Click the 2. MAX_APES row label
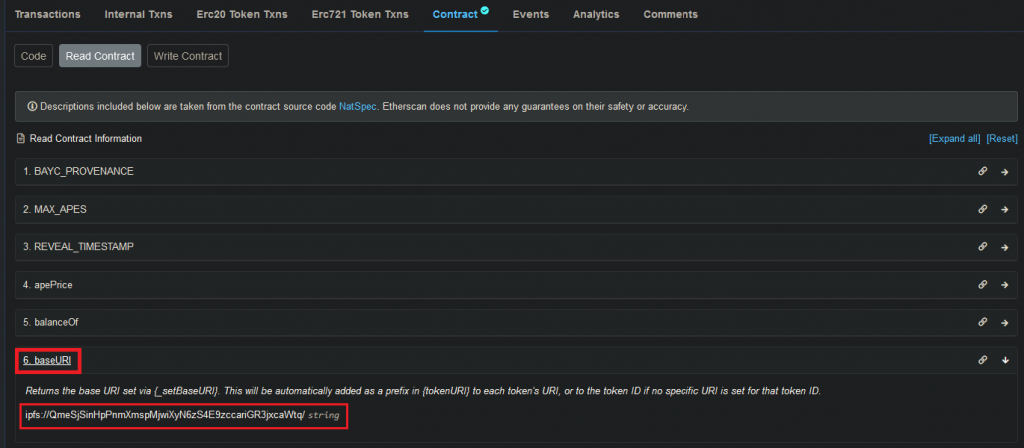This screenshot has width=1024, height=448. (x=55, y=209)
